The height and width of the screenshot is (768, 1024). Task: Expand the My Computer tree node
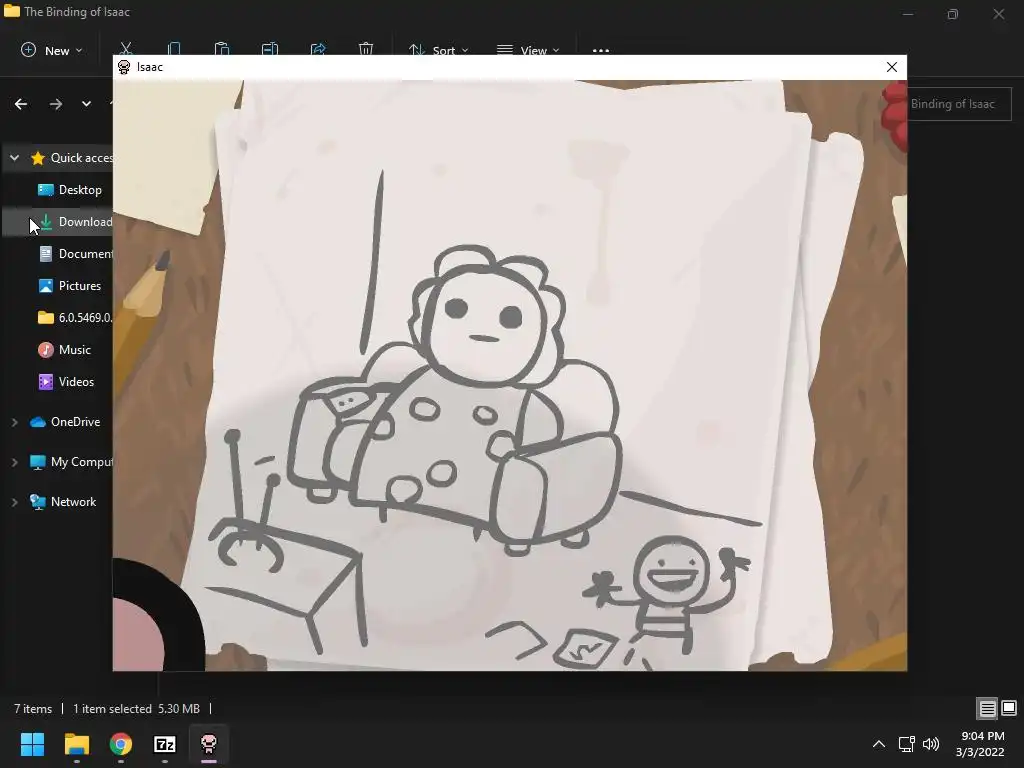[14, 462]
